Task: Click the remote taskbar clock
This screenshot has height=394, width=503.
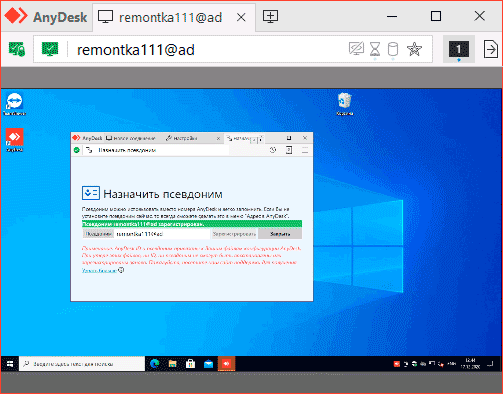Action: (470, 364)
